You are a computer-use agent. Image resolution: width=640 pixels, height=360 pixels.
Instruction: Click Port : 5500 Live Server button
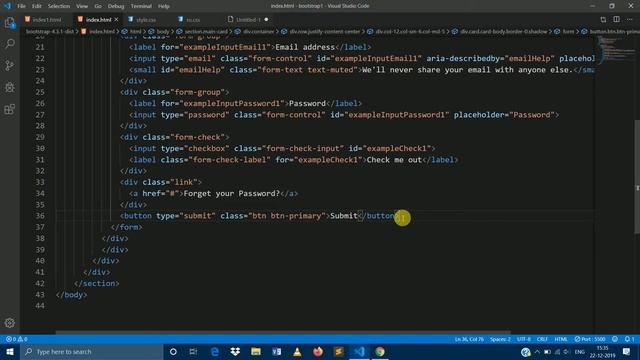click(x=590, y=339)
